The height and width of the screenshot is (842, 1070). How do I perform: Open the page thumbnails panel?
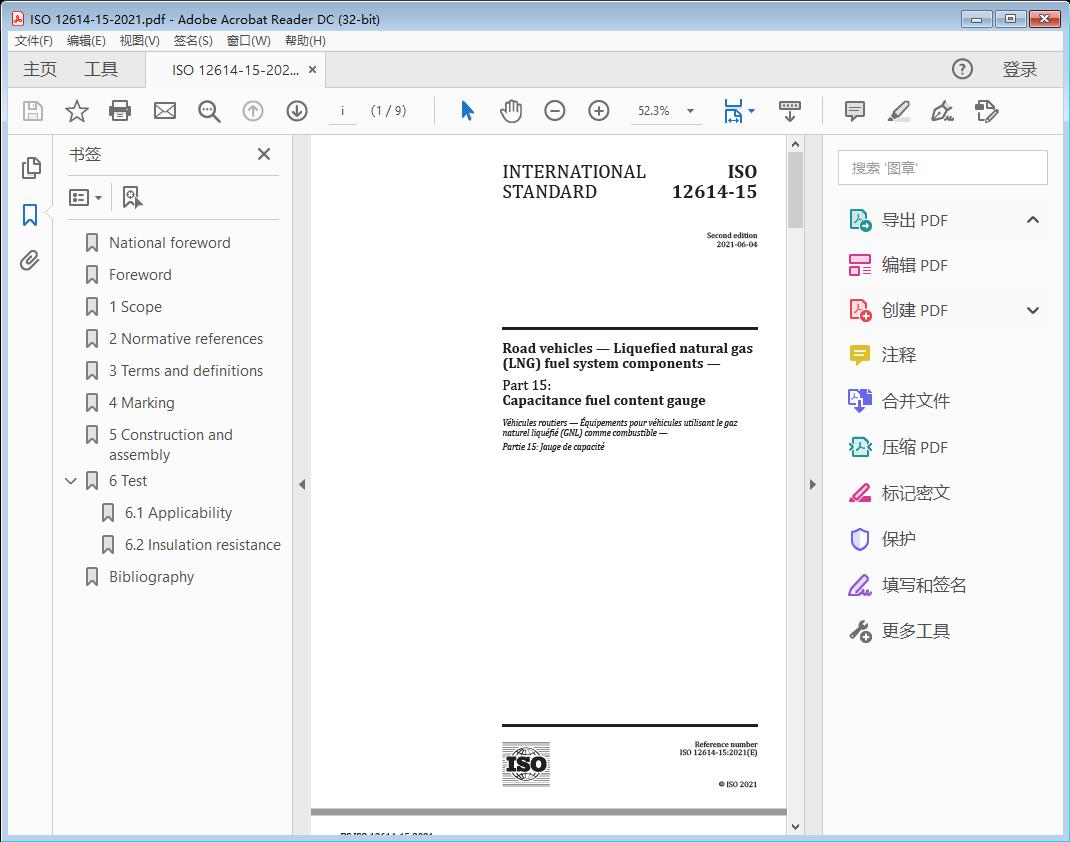point(31,168)
